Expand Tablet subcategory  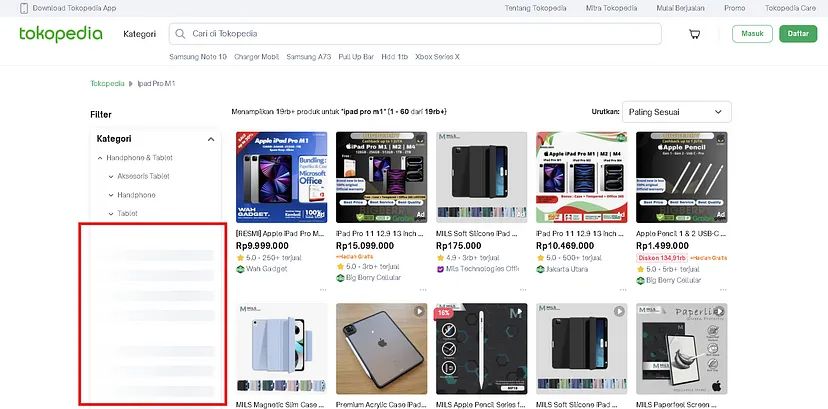pyautogui.click(x=111, y=214)
